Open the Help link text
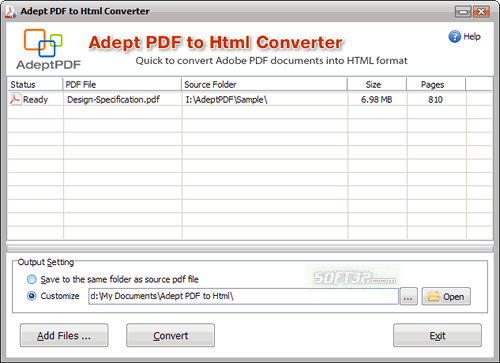The image size is (500, 363). 472,36
